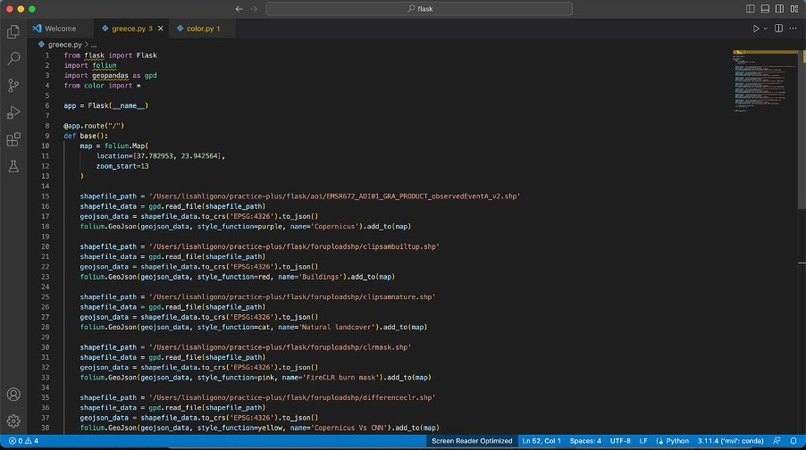Click 'FireCLR burn mask' string on line 33
Image resolution: width=806 pixels, height=450 pixels.
click(x=341, y=378)
